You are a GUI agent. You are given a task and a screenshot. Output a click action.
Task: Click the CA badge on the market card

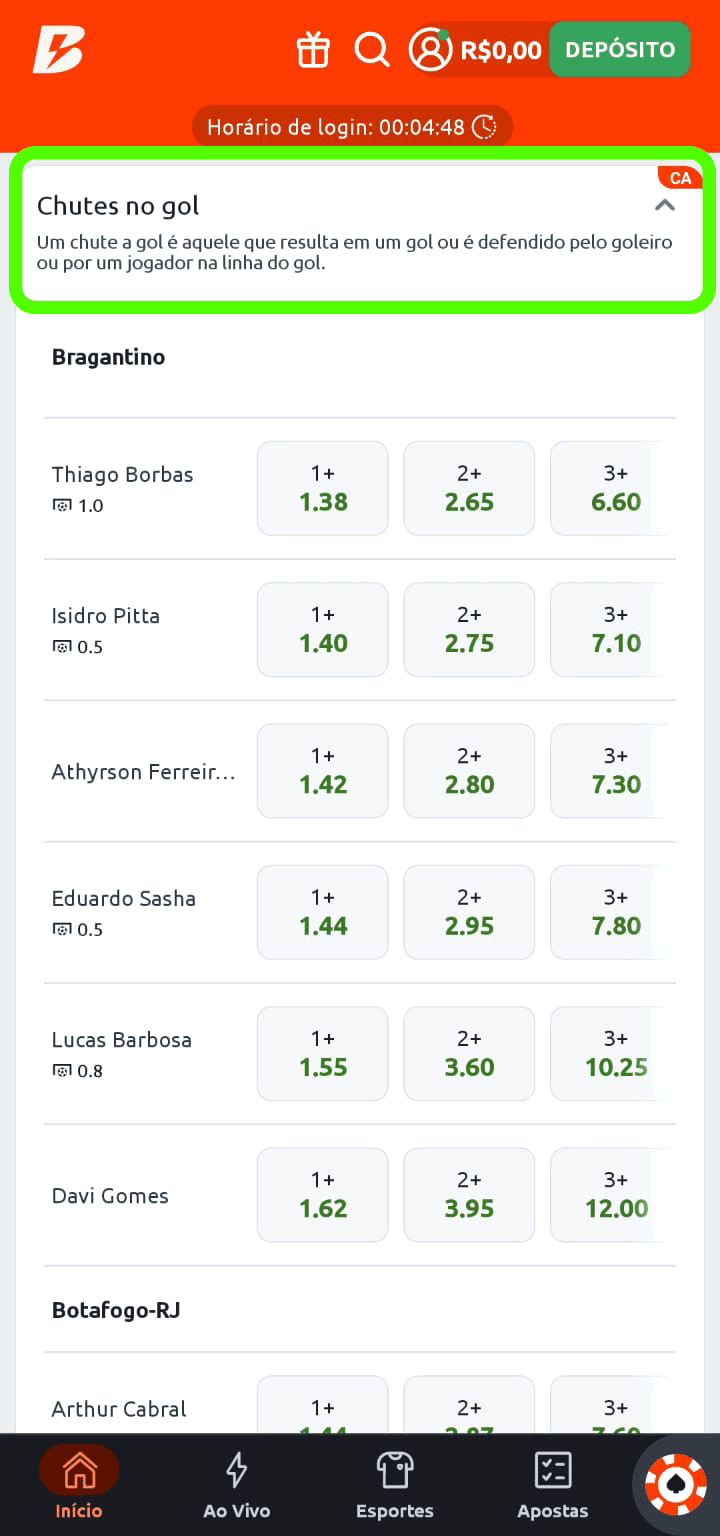point(680,177)
